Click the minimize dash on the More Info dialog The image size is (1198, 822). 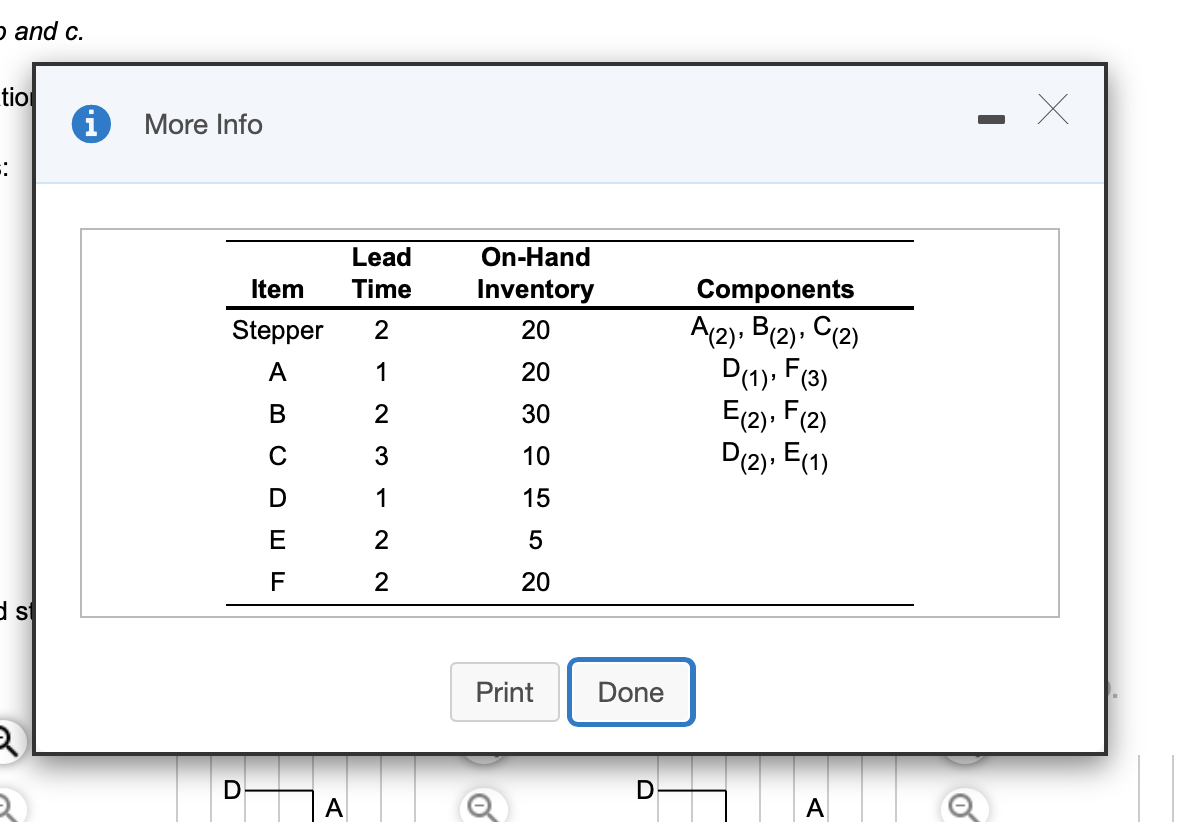pos(991,117)
